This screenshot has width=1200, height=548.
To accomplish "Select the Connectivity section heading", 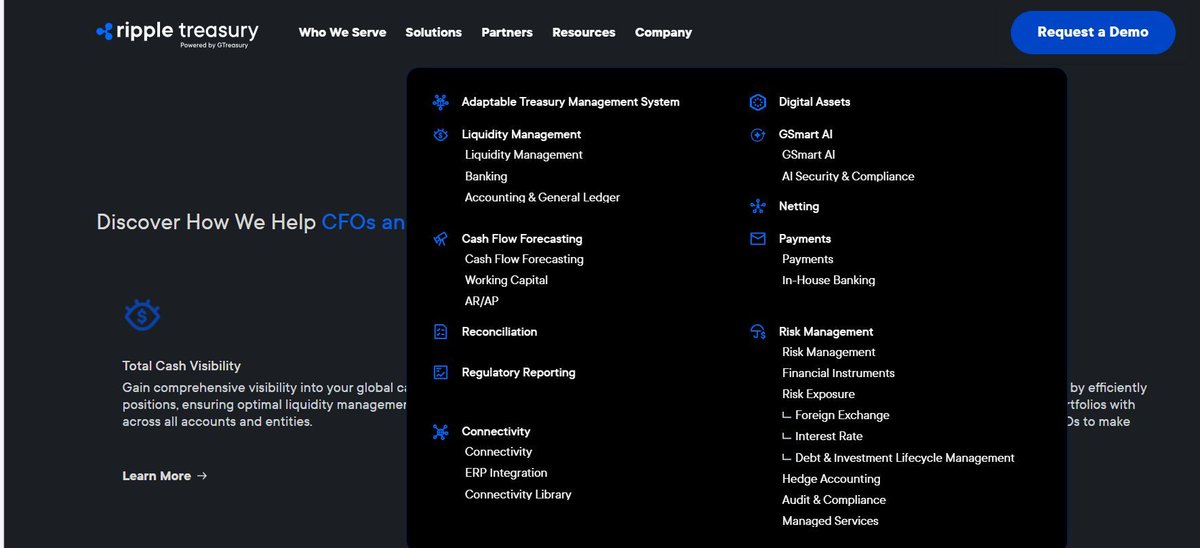I will pyautogui.click(x=496, y=432).
